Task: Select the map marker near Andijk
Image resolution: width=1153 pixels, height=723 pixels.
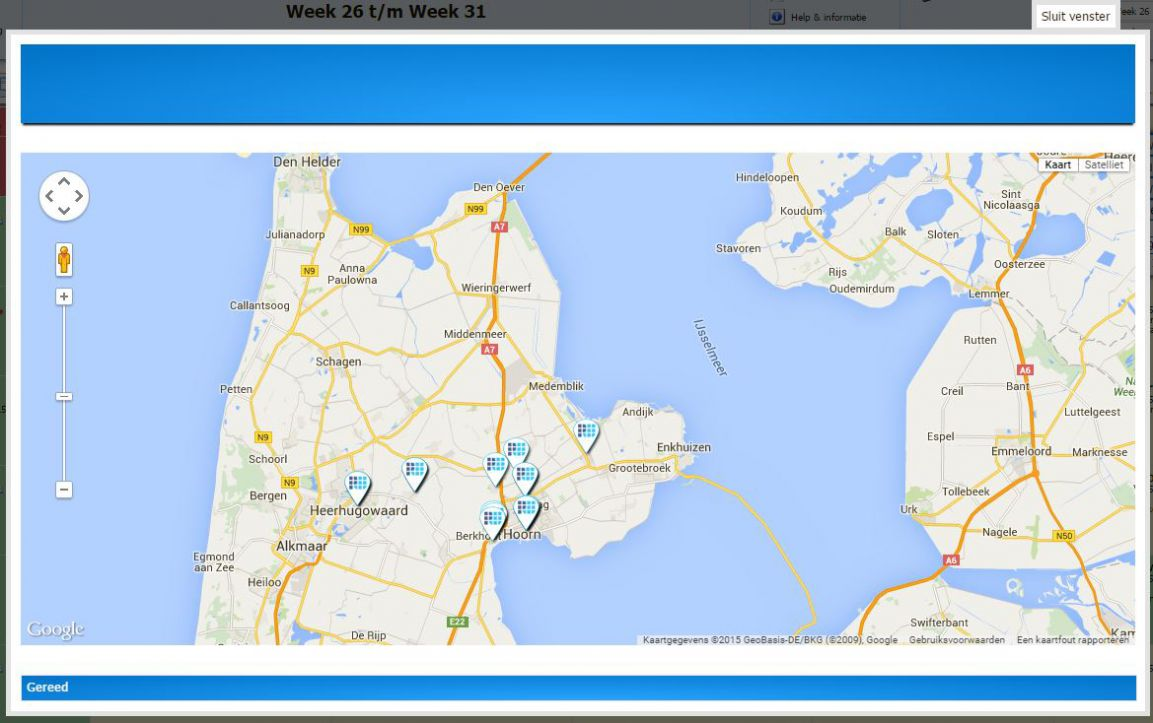Action: [586, 435]
